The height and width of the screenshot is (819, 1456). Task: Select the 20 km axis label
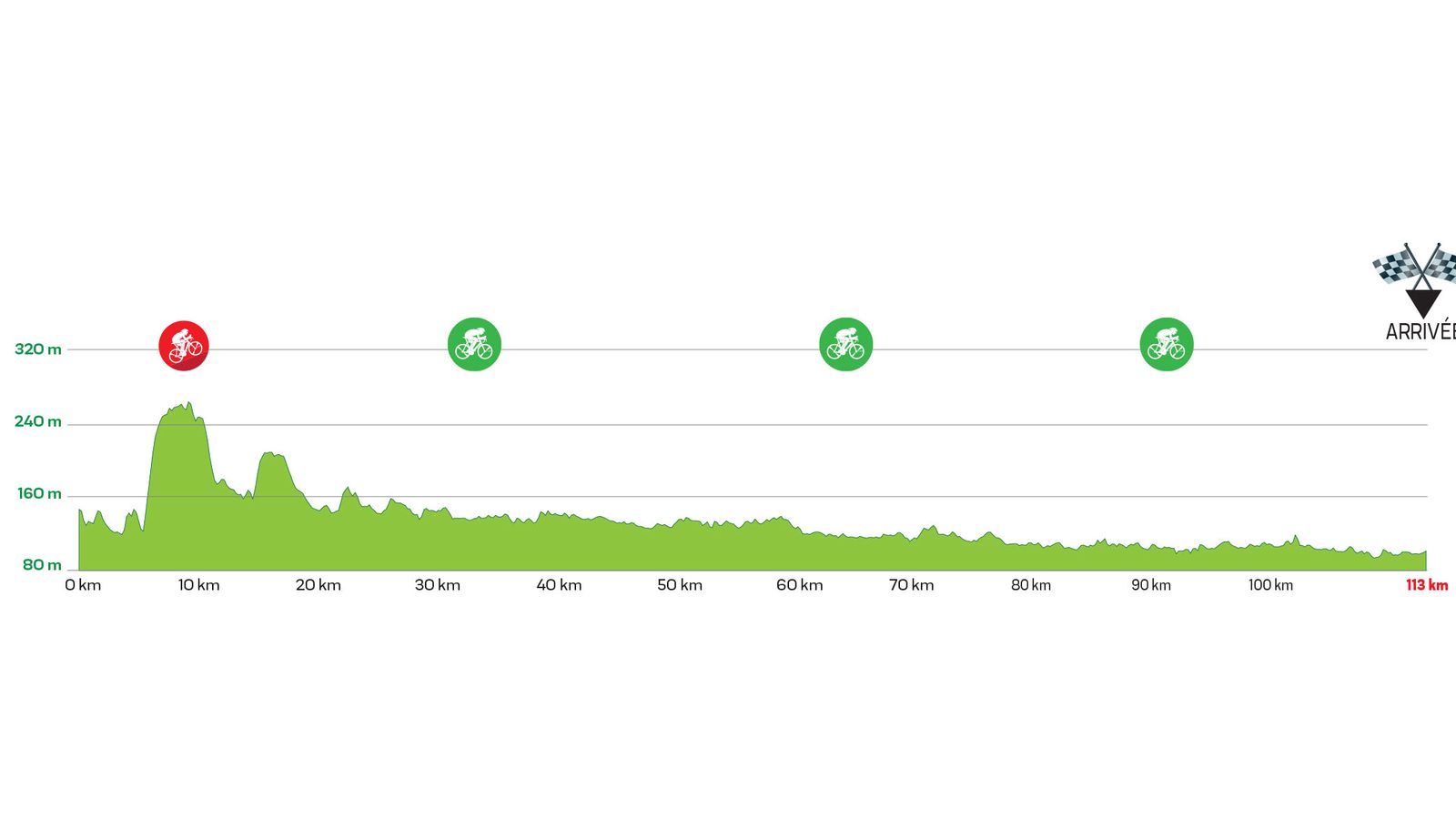(318, 585)
